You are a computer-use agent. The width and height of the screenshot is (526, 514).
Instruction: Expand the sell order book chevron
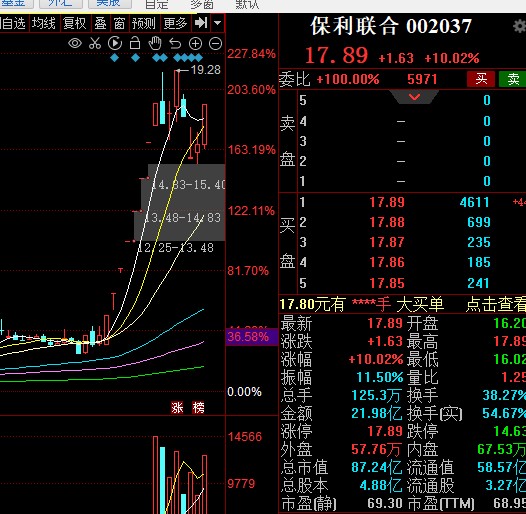coord(415,97)
